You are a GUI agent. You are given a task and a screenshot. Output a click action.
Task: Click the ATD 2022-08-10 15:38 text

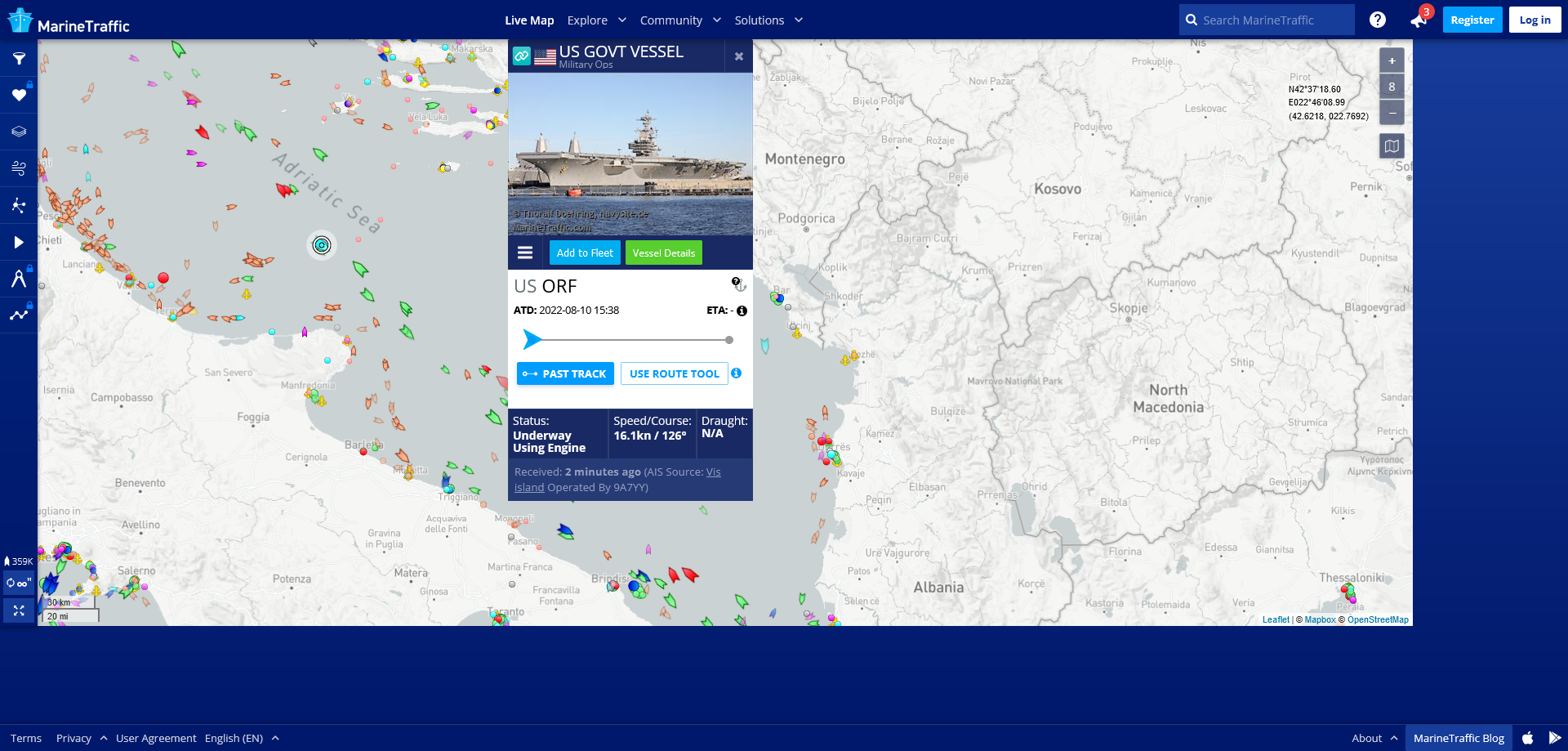[566, 311]
